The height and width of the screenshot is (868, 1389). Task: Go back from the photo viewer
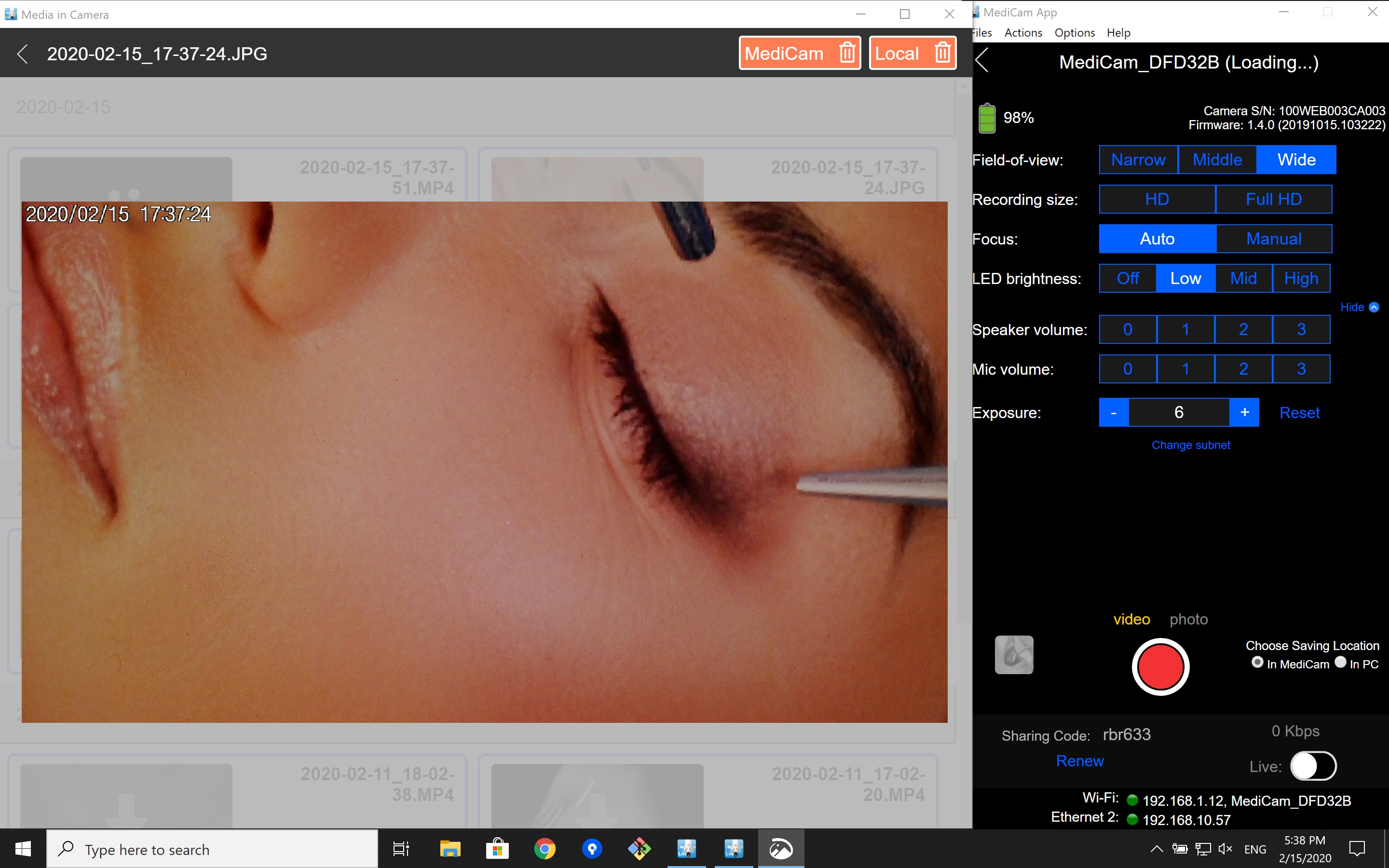22,54
